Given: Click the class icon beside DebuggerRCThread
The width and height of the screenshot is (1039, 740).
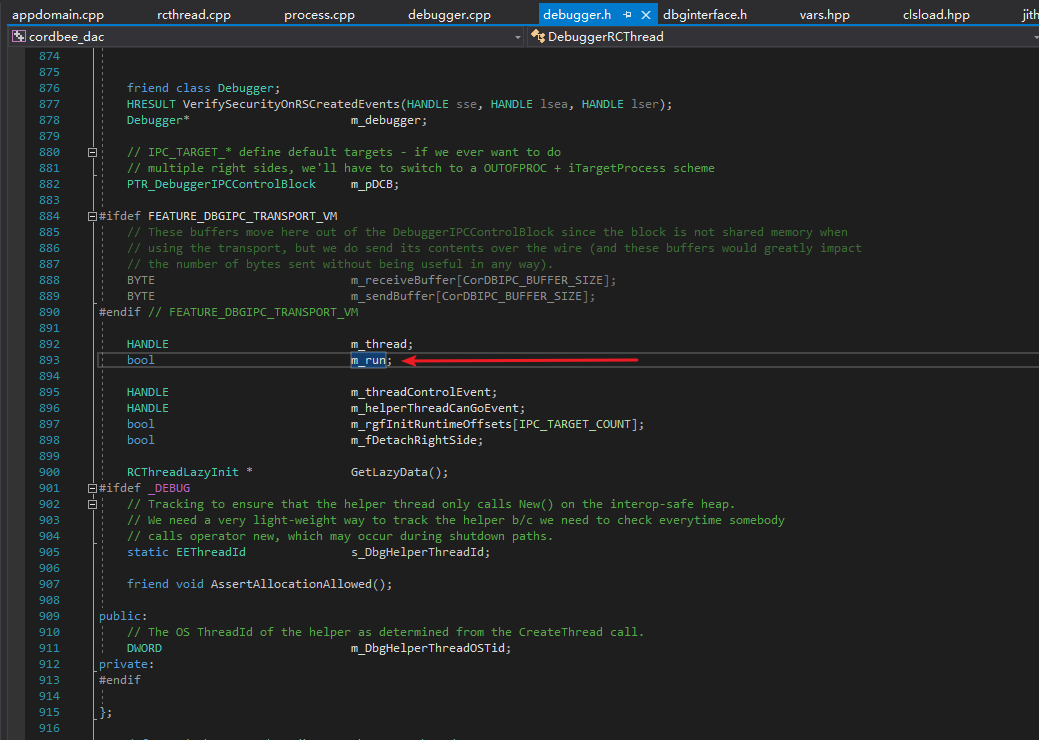Looking at the screenshot, I should [538, 37].
